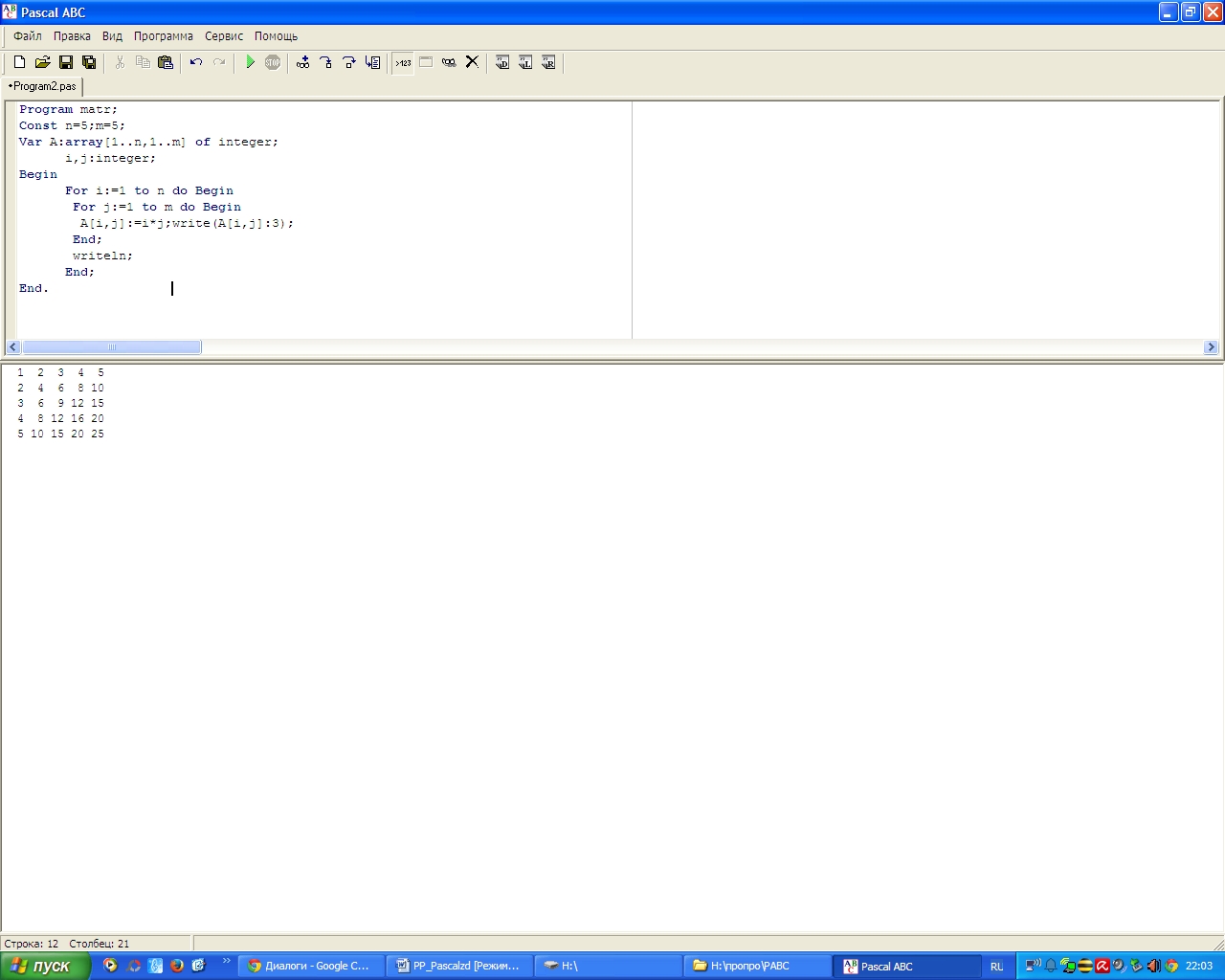Screen dimensions: 1225x980
Task: Toggle the window-panel toolbar button beside >123
Action: 426,62
